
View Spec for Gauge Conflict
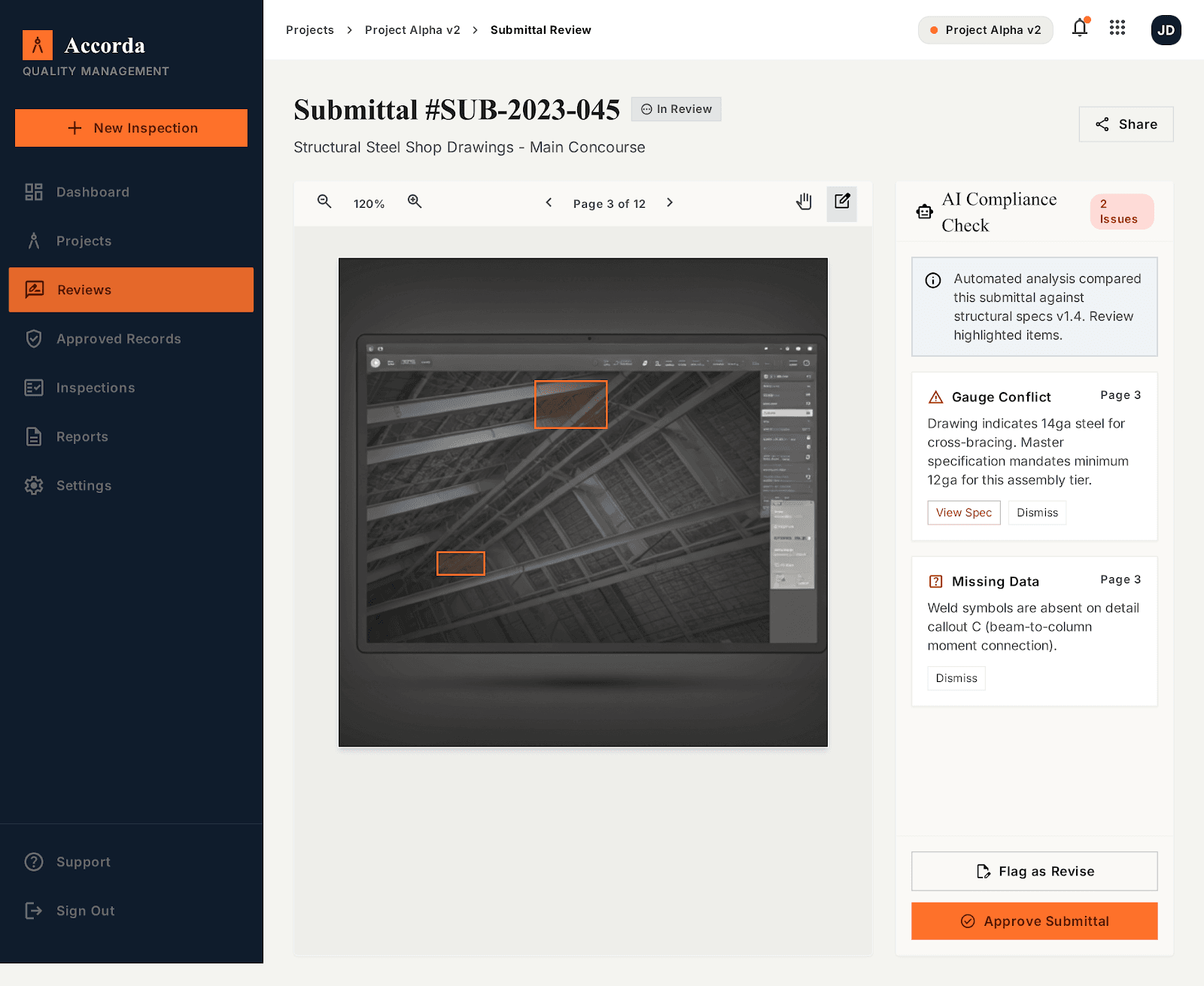coord(964,513)
